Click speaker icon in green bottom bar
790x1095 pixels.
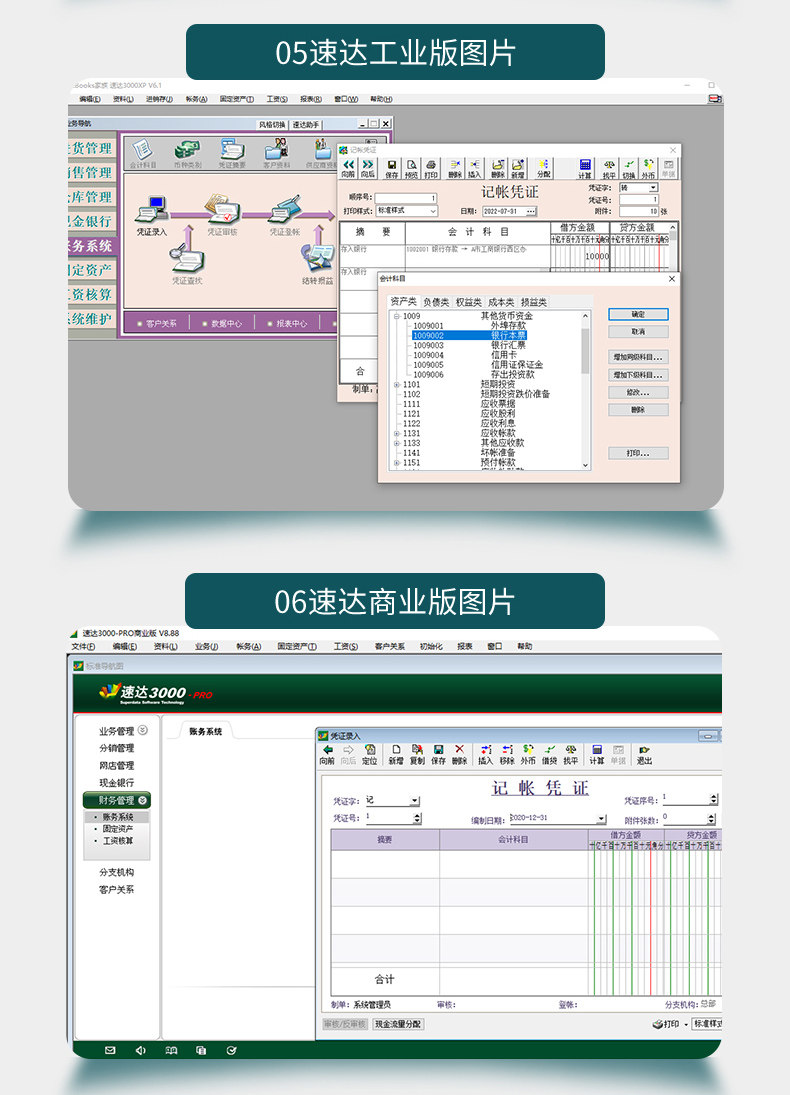coord(140,1050)
